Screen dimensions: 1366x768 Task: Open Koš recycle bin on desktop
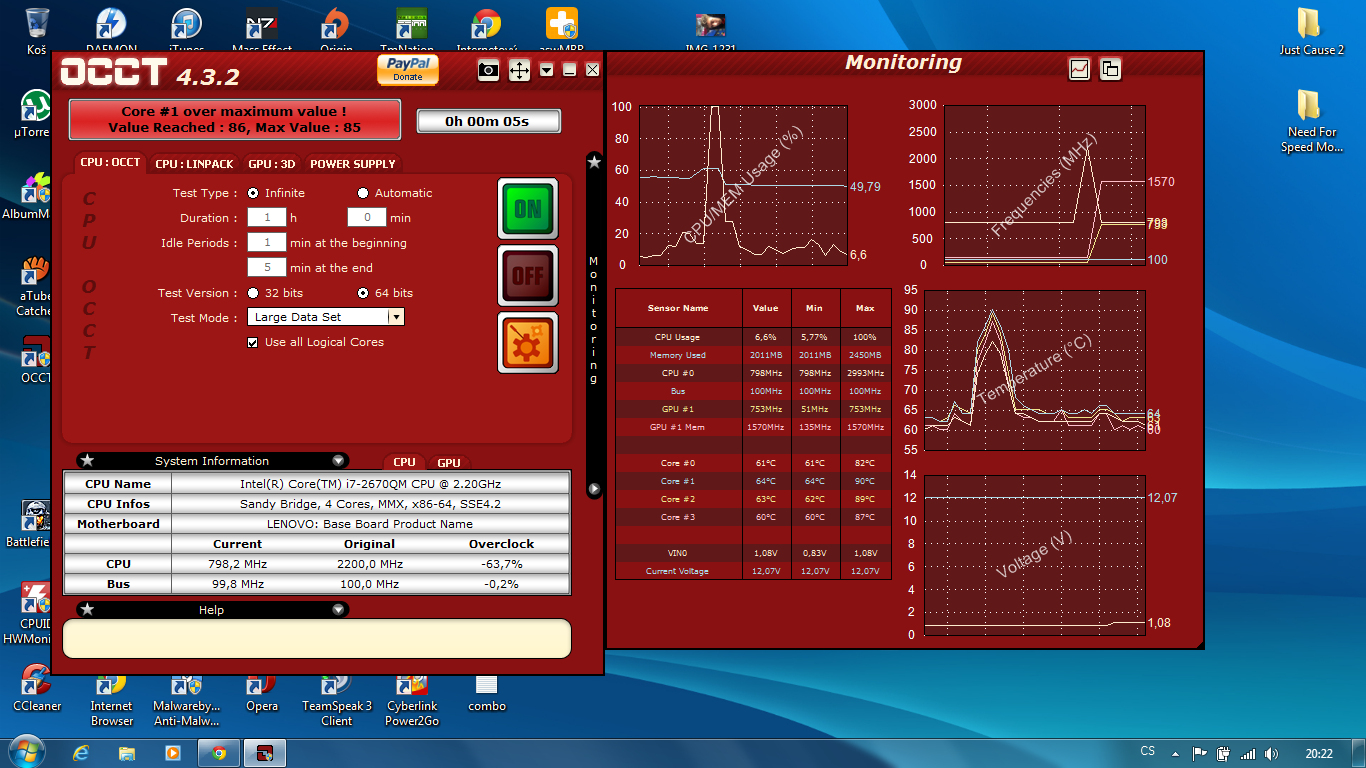[x=36, y=30]
